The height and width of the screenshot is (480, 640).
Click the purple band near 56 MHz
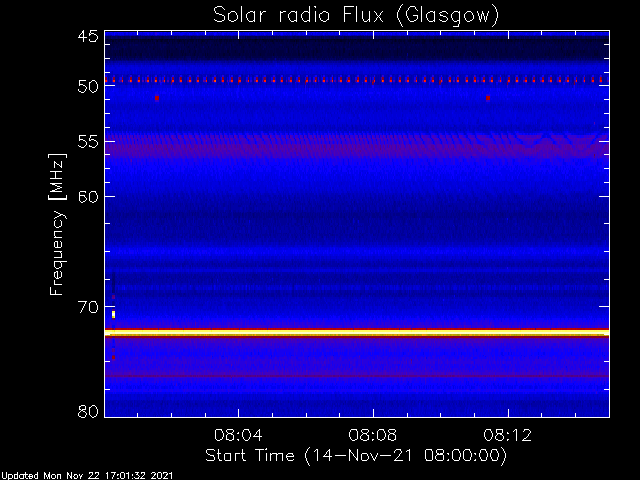[x=357, y=148]
